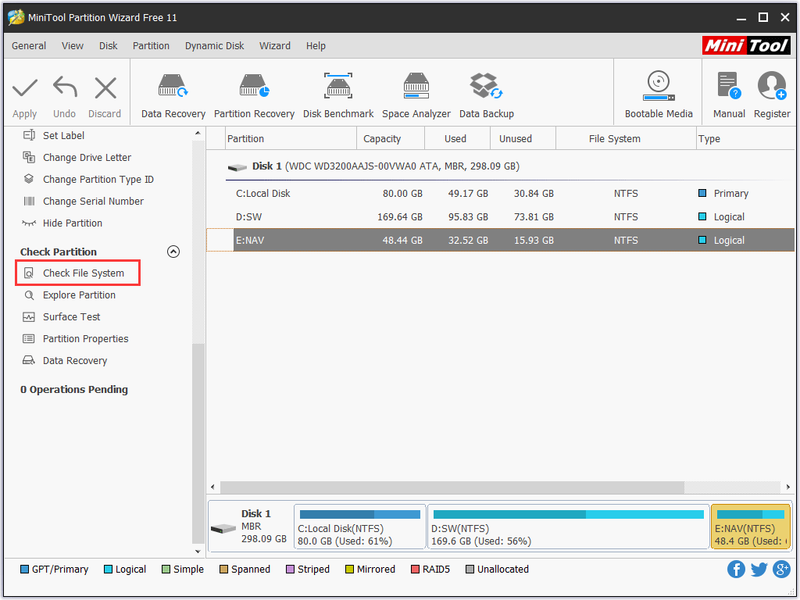Click the D:SW partition bar in disk map
This screenshot has height=600, width=800.
click(568, 527)
